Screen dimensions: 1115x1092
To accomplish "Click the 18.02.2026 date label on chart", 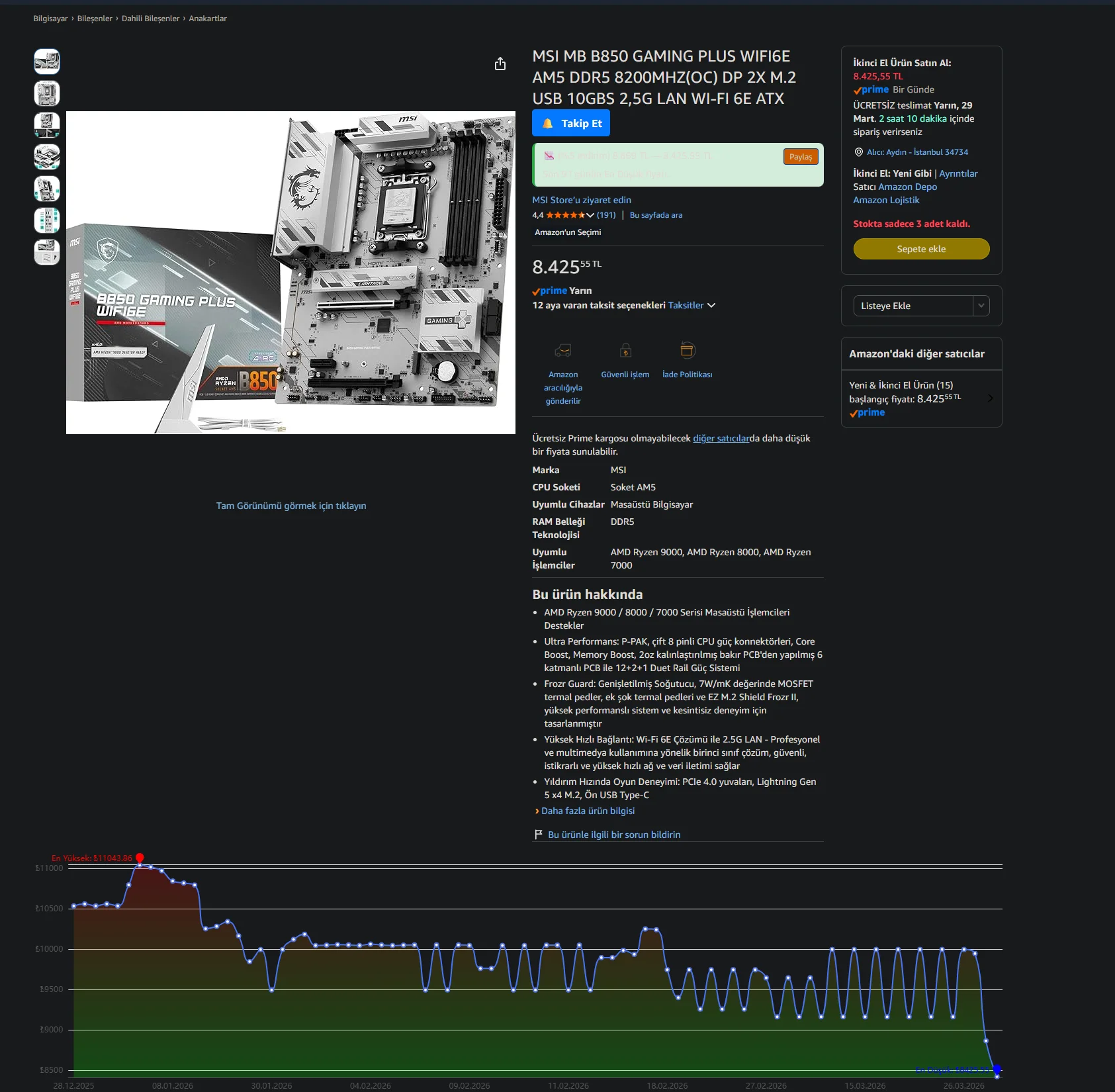I will 667,1086.
